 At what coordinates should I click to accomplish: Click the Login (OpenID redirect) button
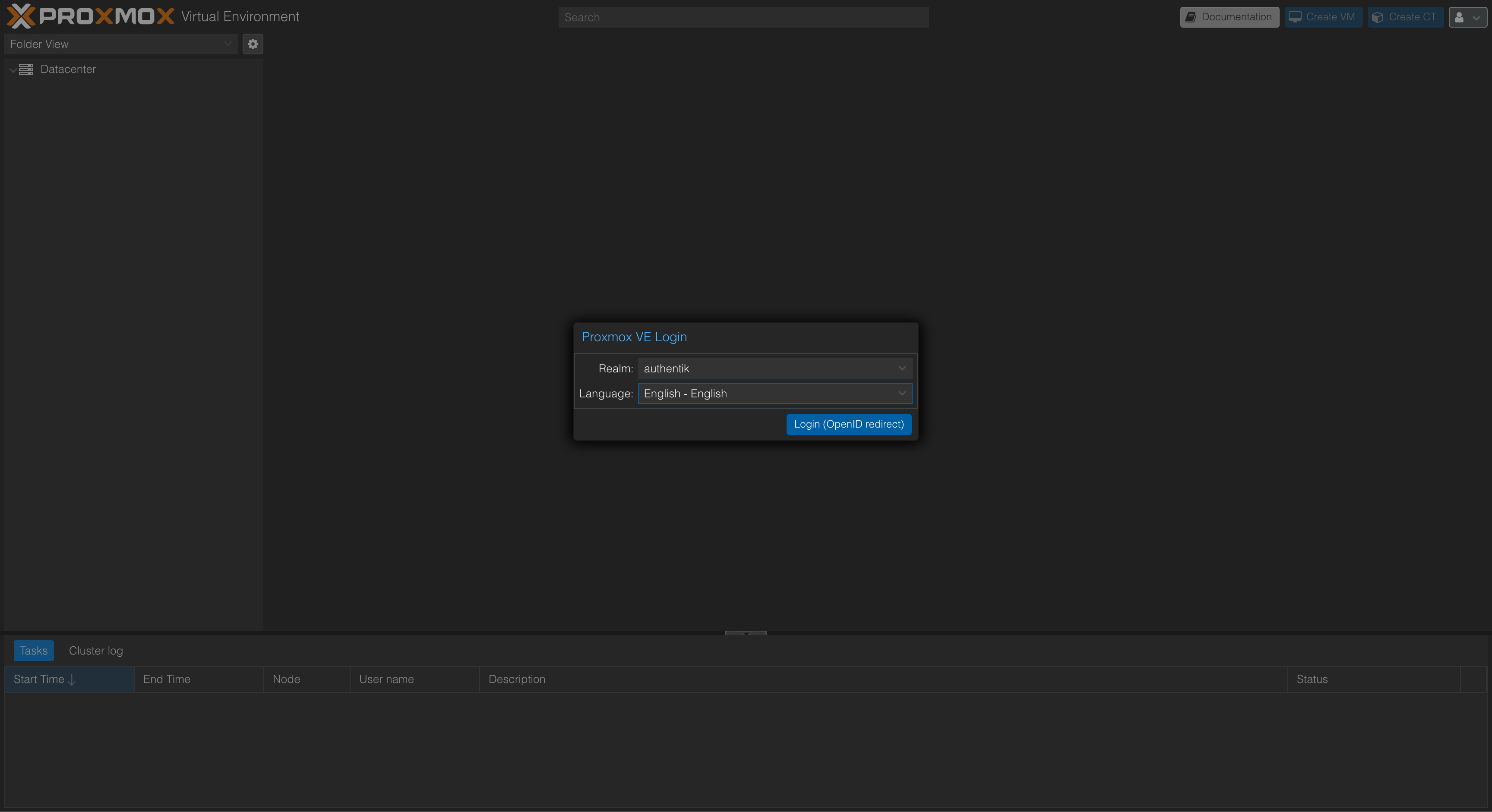848,424
